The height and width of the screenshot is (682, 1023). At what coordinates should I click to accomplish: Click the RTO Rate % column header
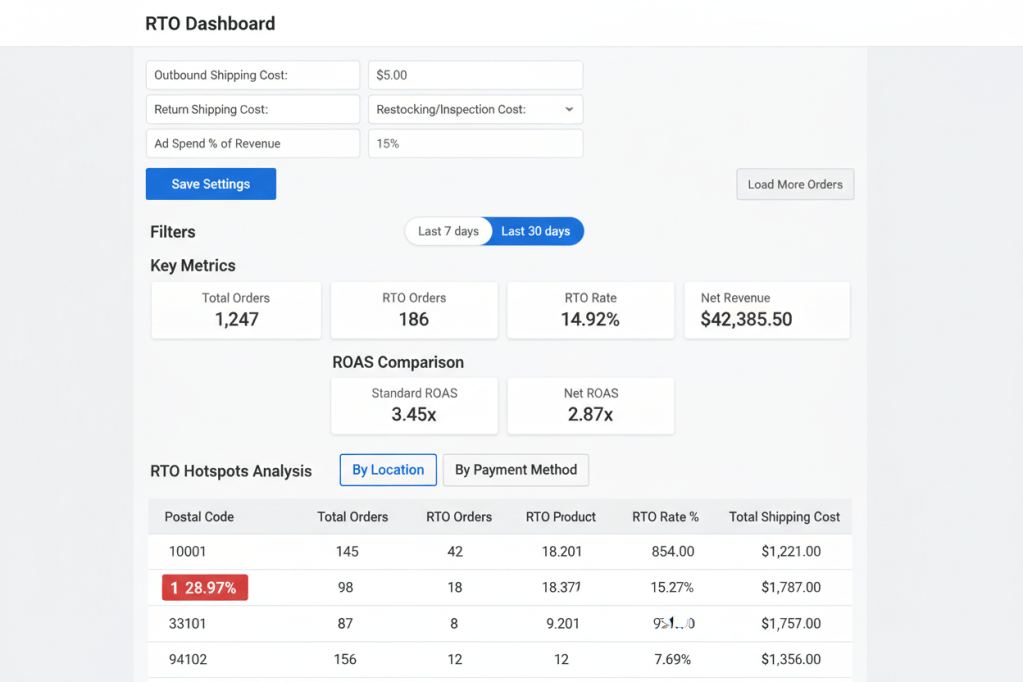point(665,517)
